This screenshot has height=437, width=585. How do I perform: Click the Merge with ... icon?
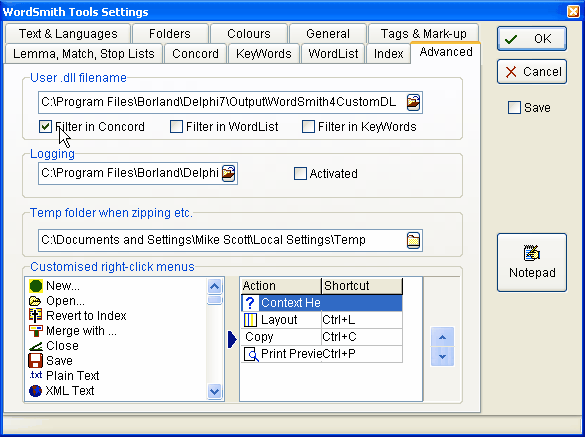[35, 331]
